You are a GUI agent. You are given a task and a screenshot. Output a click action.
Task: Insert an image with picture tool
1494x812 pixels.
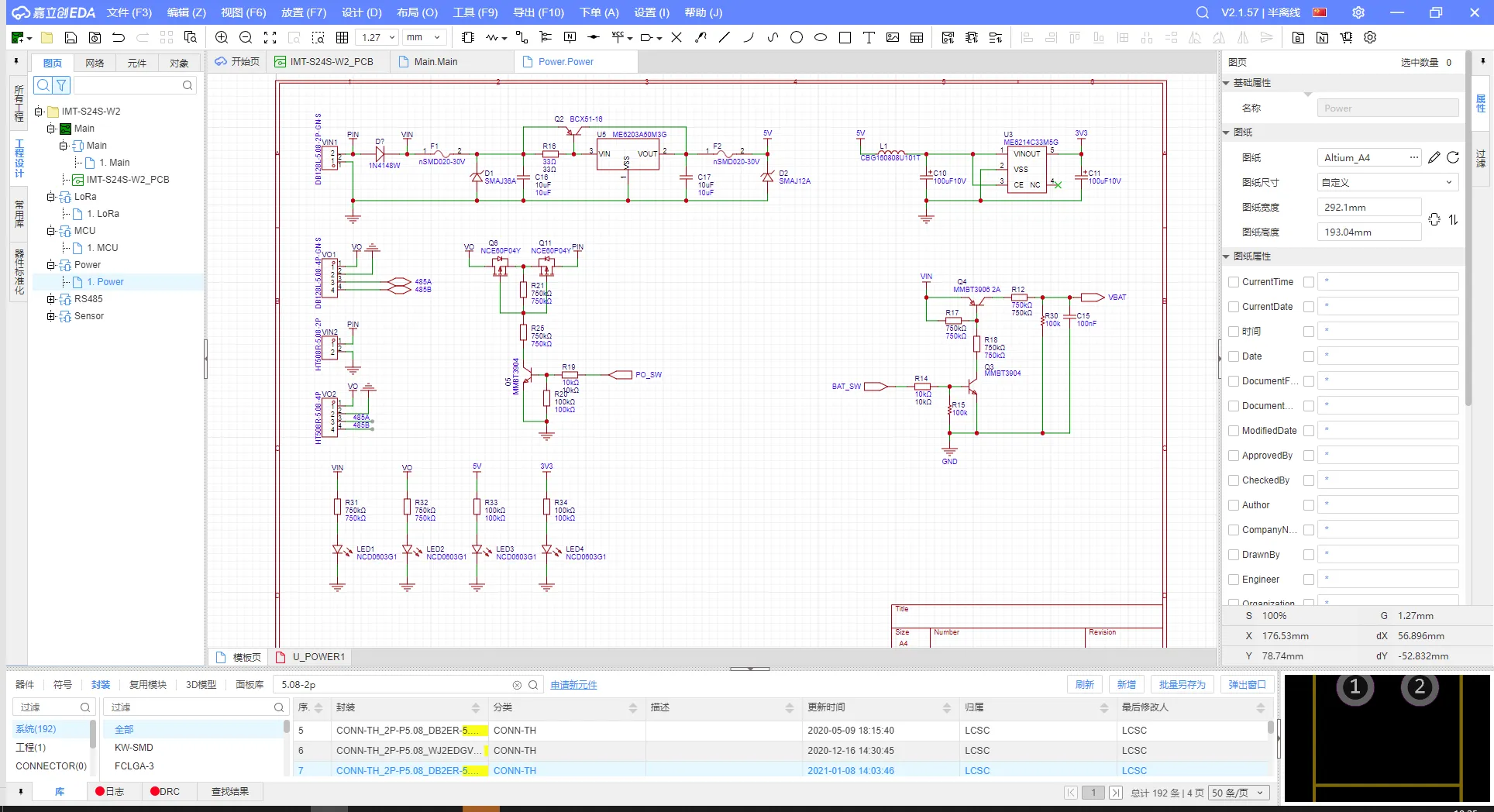coord(893,37)
